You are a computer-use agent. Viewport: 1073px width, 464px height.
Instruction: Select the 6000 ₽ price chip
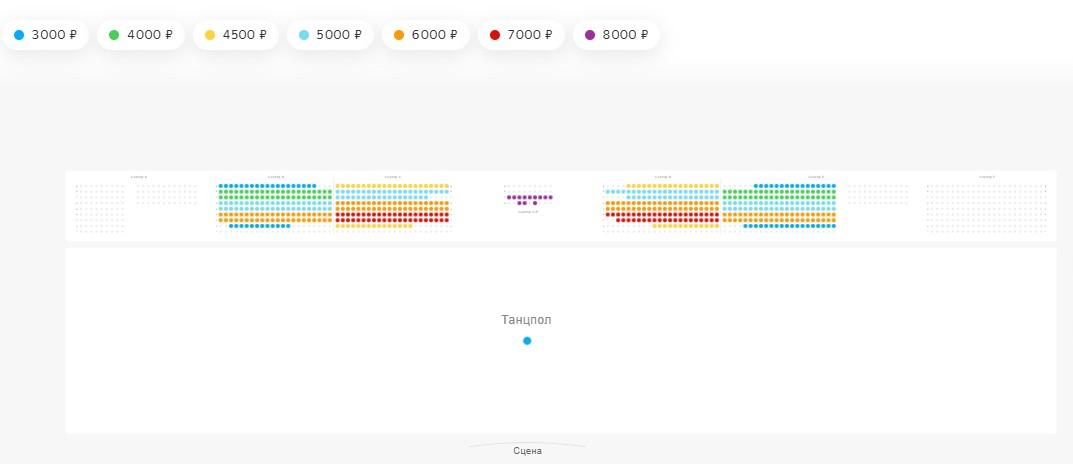click(x=425, y=35)
